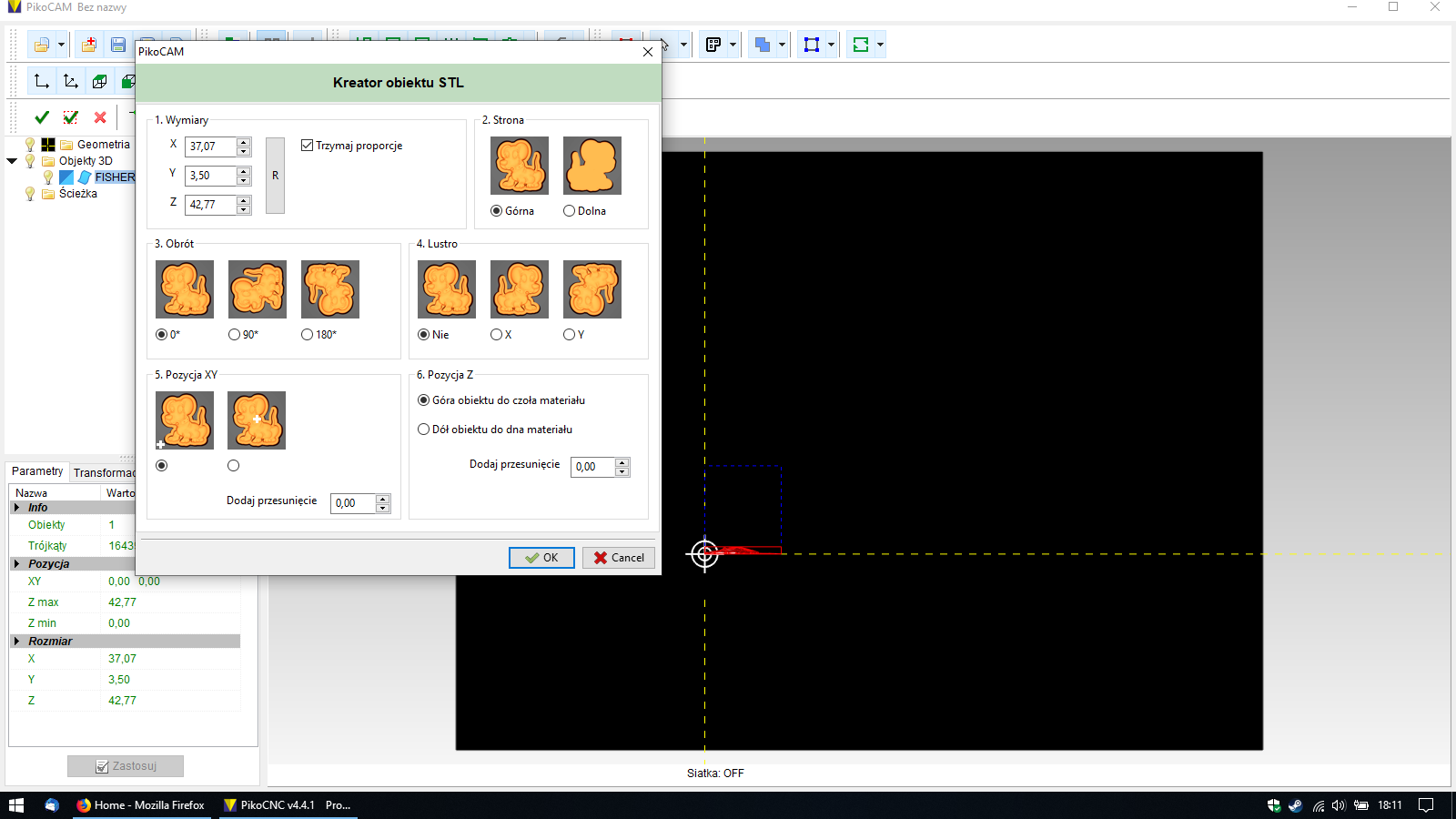
Task: Click the 2D axis origin toolbar icon
Action: click(x=42, y=81)
